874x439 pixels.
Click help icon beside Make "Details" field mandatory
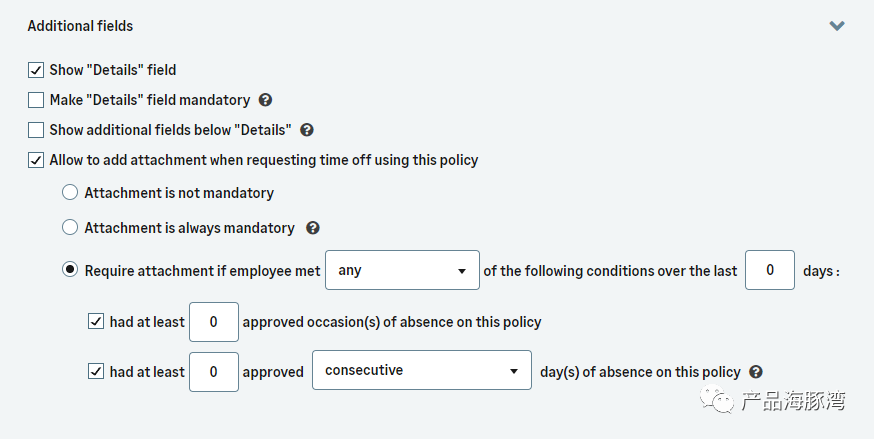pyautogui.click(x=265, y=100)
